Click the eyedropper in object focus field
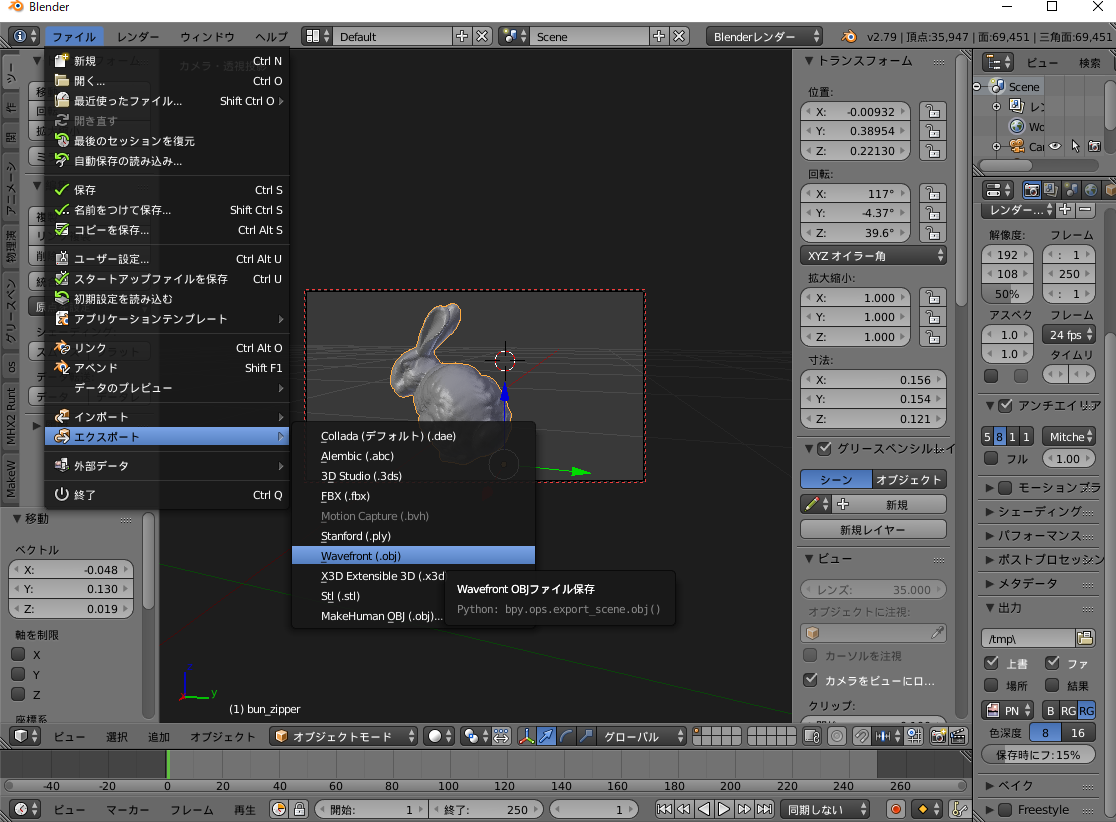This screenshot has width=1116, height=822. pos(937,633)
